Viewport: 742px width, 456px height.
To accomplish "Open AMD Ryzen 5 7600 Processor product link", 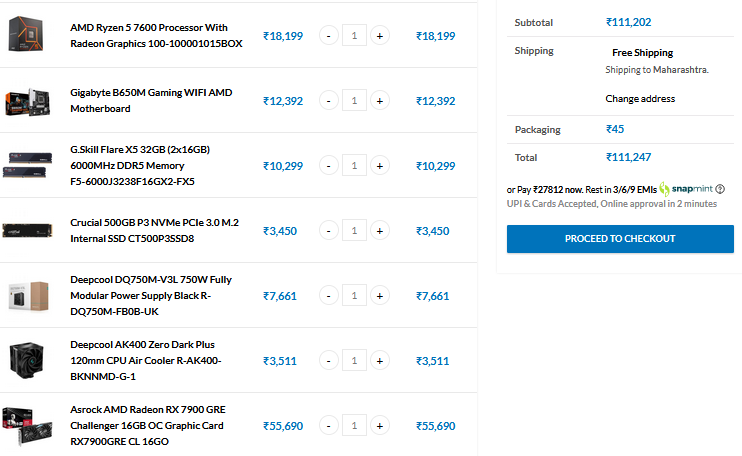I will (x=156, y=35).
